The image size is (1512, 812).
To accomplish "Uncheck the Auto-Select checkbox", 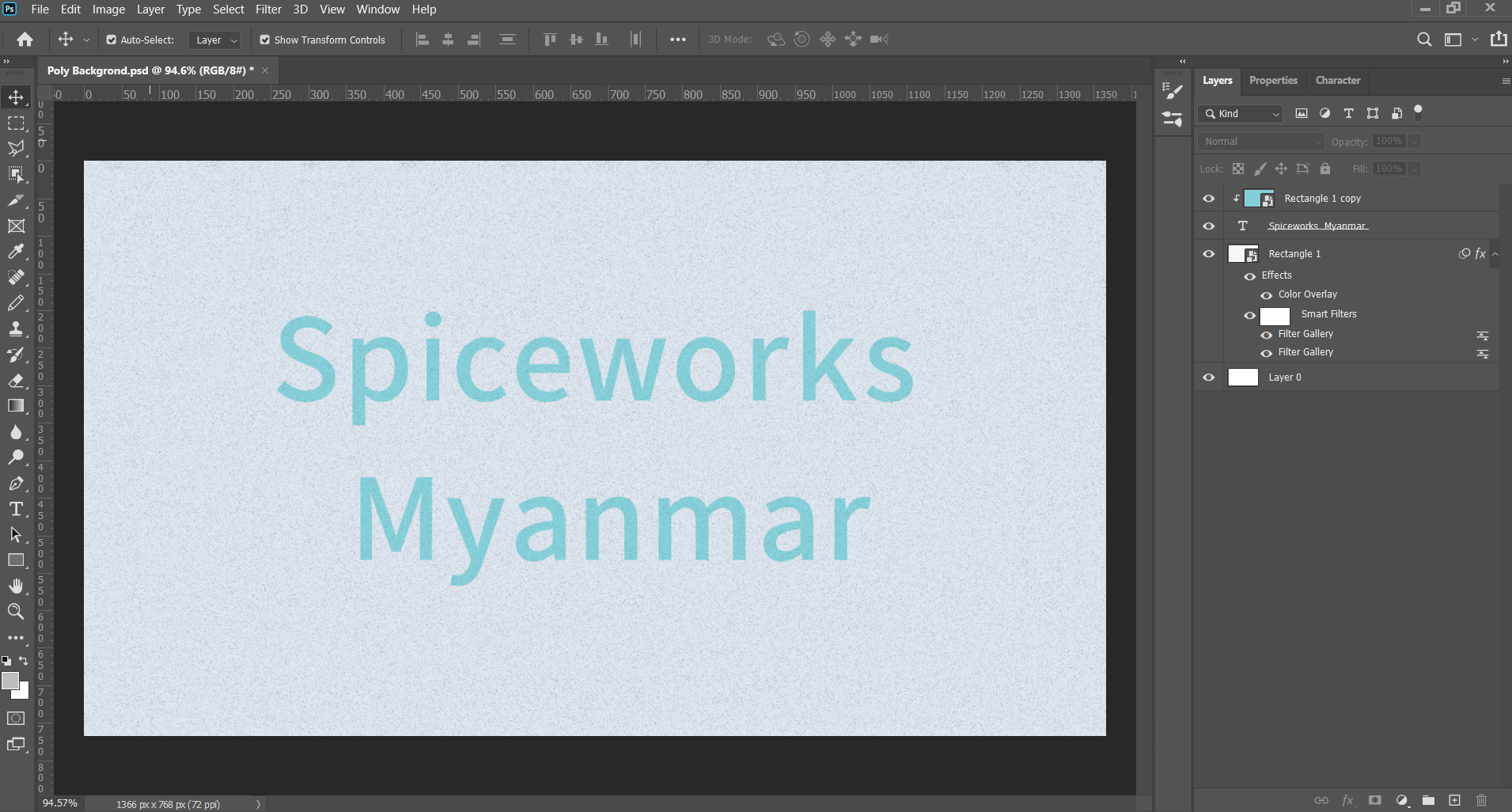I will (112, 40).
